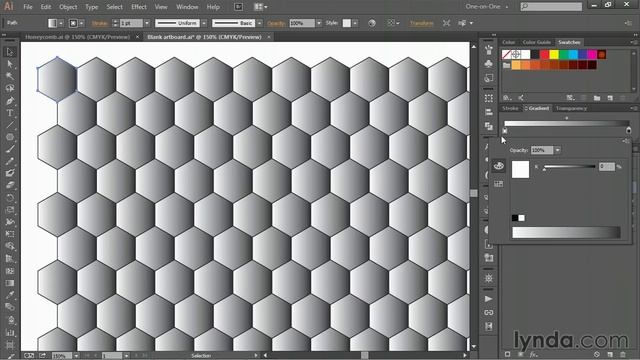640x360 pixels.
Task: Open the Basic brush definition dropdown
Action: (259, 23)
